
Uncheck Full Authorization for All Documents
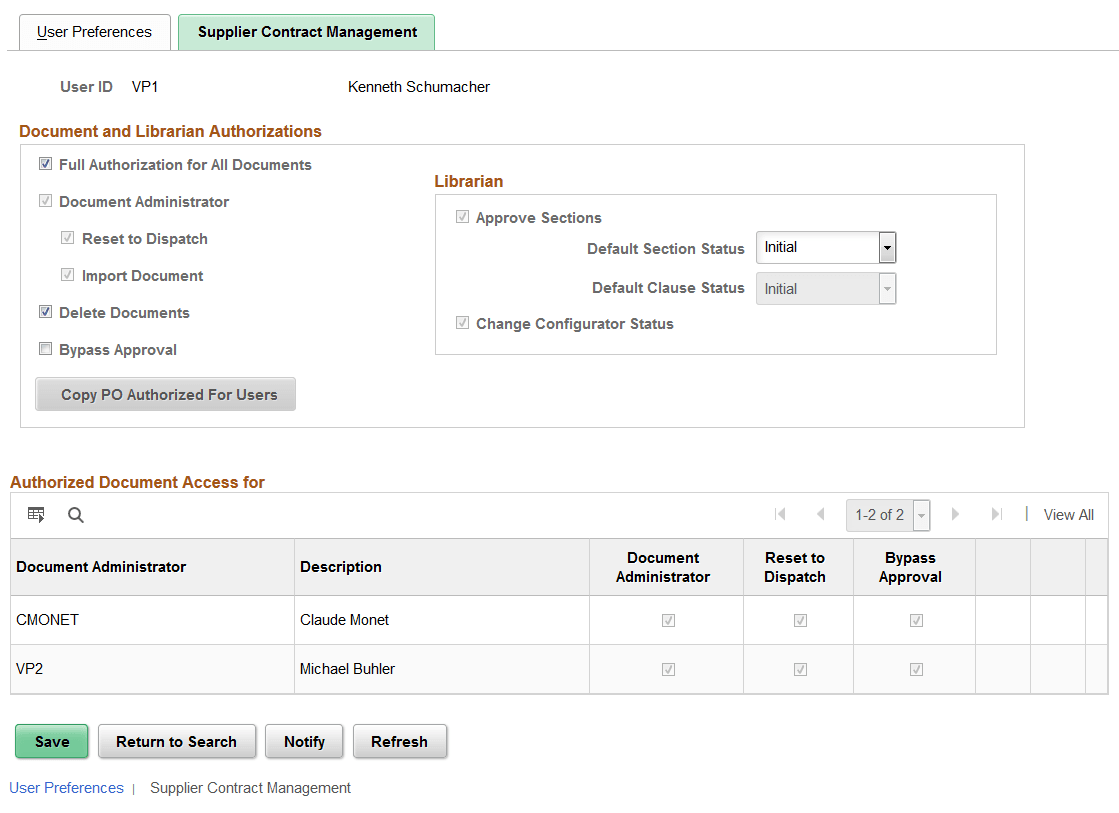45,164
